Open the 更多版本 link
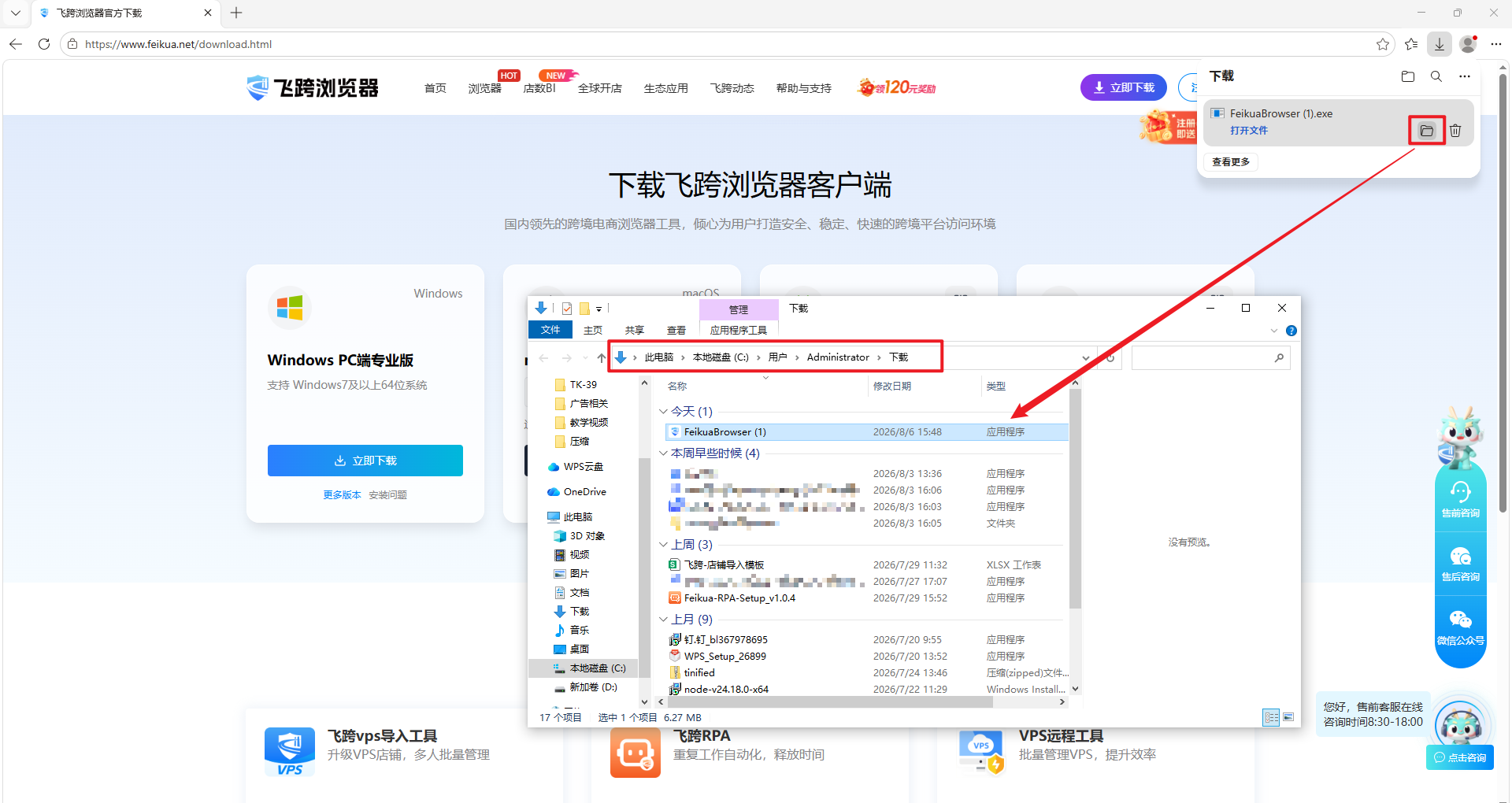 coord(342,495)
